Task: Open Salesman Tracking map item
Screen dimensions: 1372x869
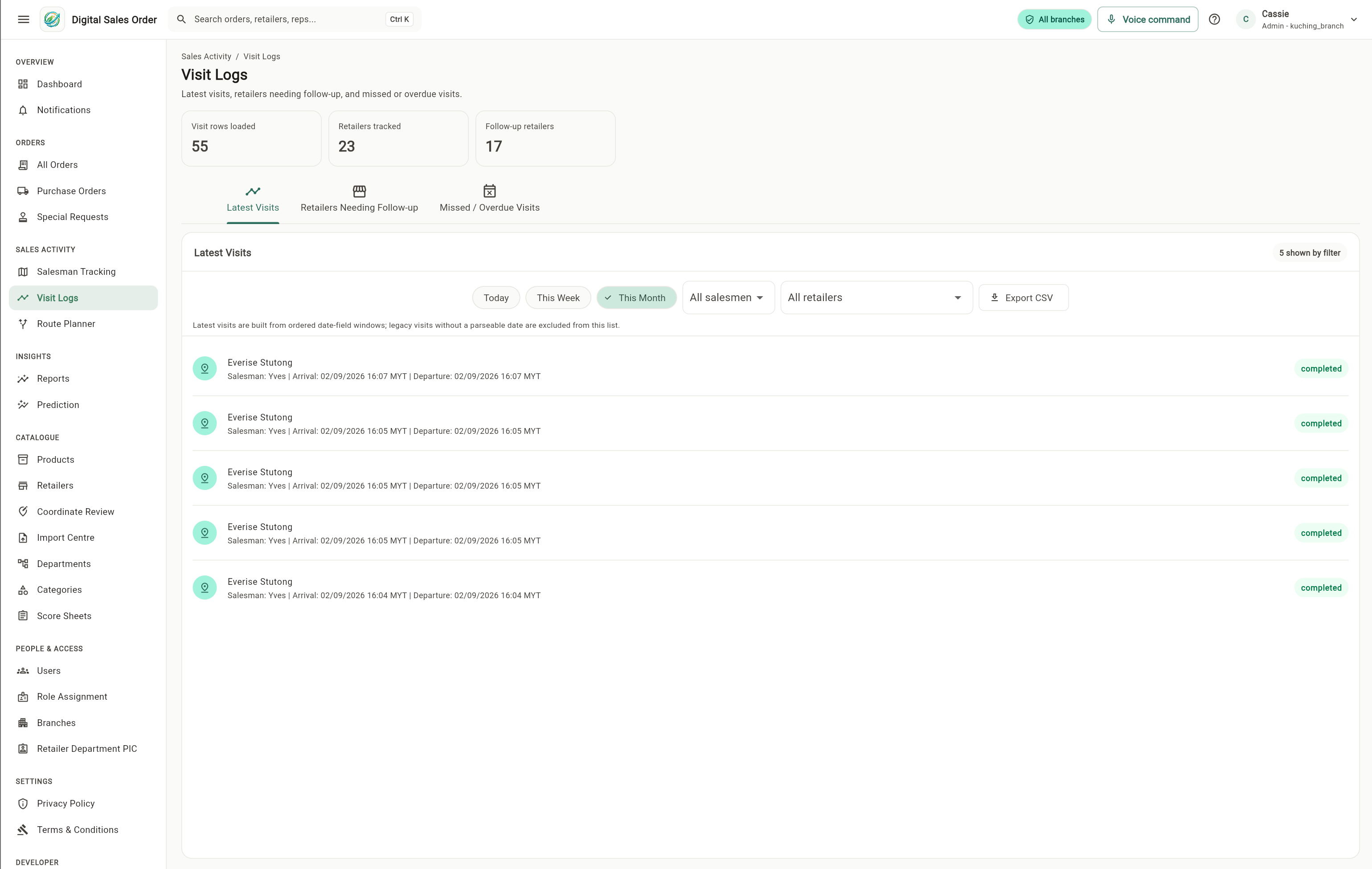Action: (83, 272)
